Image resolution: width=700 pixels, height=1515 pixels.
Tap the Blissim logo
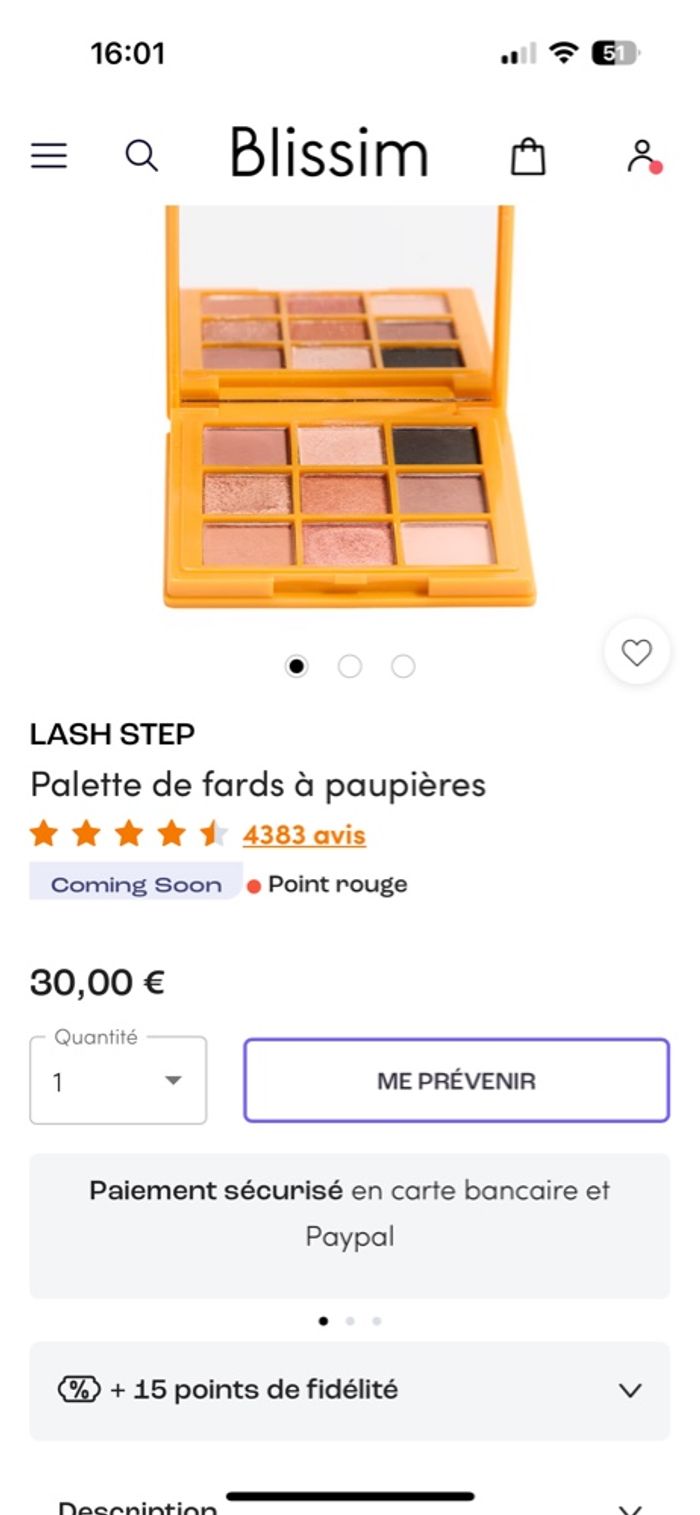pos(329,154)
